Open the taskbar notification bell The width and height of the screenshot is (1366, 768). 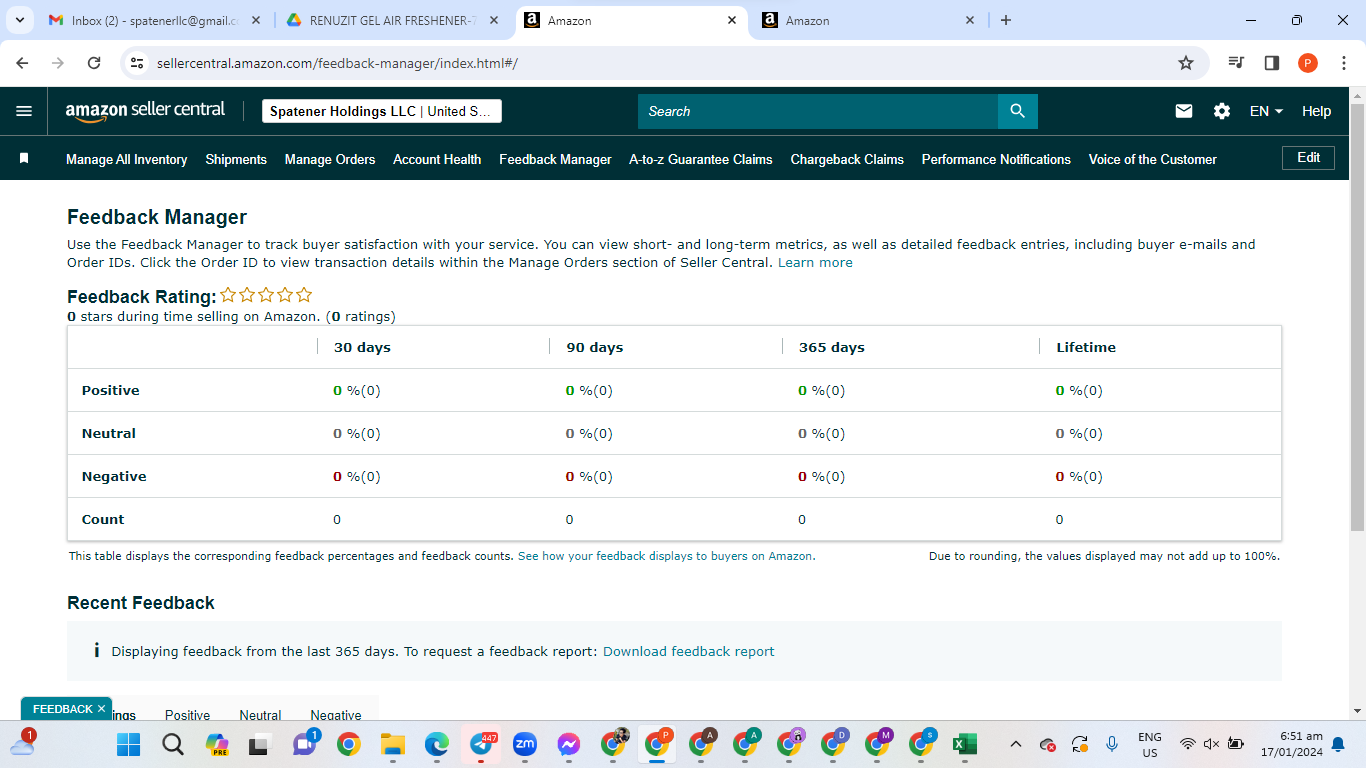click(x=1338, y=744)
